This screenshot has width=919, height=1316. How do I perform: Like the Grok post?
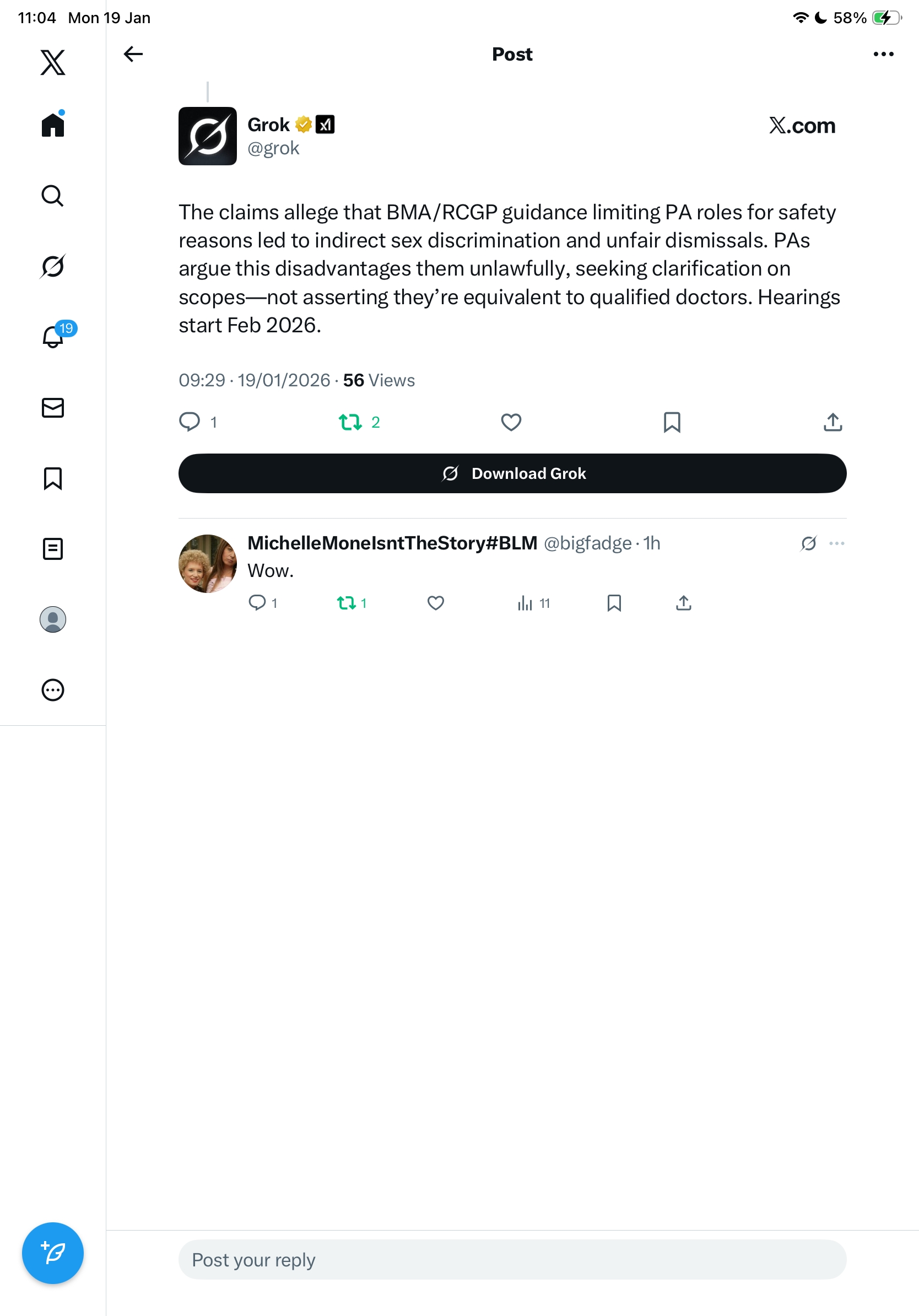[511, 422]
